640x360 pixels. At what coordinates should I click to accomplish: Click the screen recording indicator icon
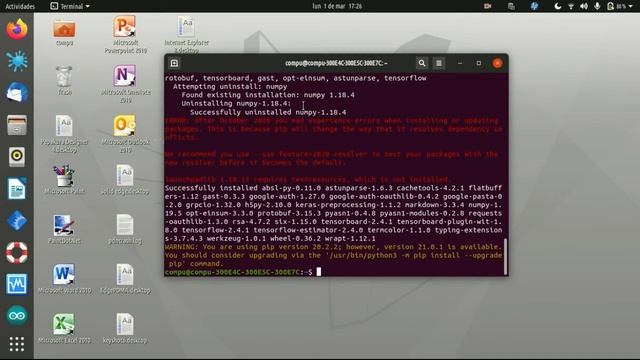click(487, 6)
